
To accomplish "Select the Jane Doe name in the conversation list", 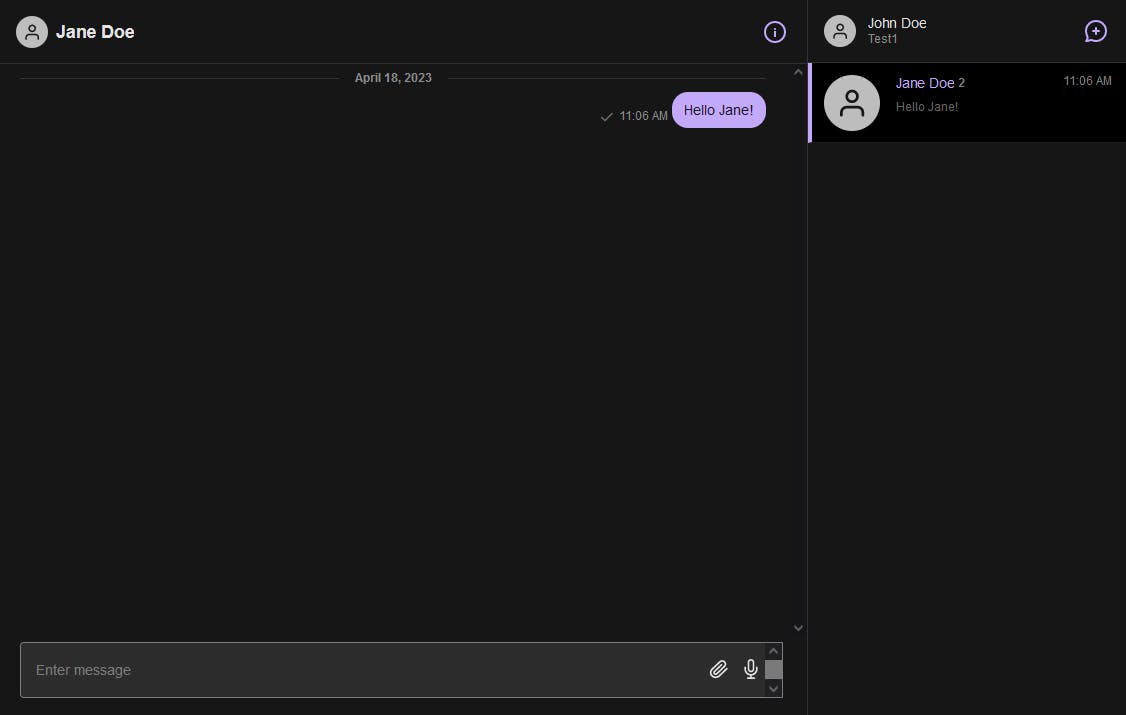I will (x=924, y=83).
